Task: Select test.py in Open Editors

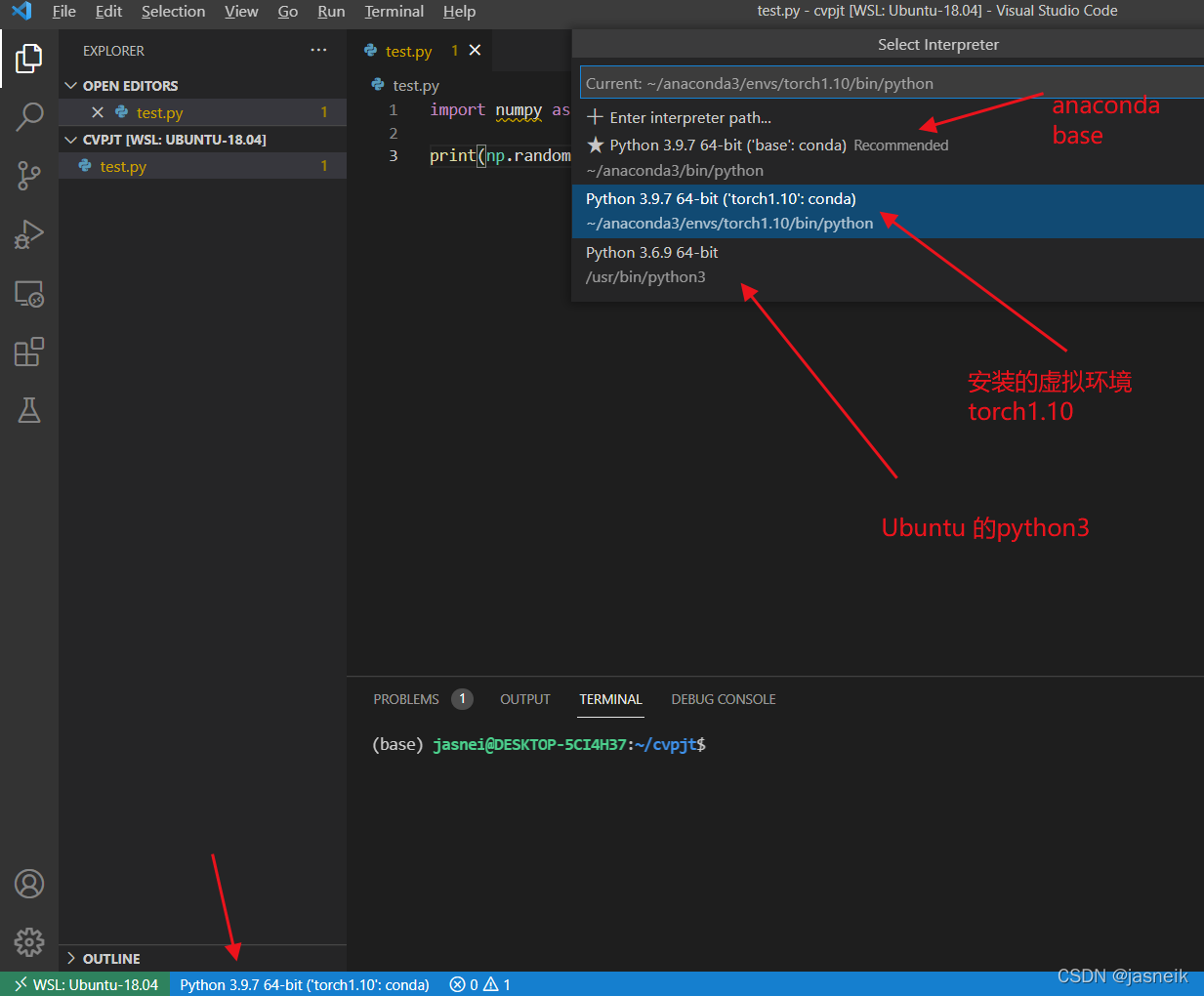Action: pyautogui.click(x=202, y=112)
